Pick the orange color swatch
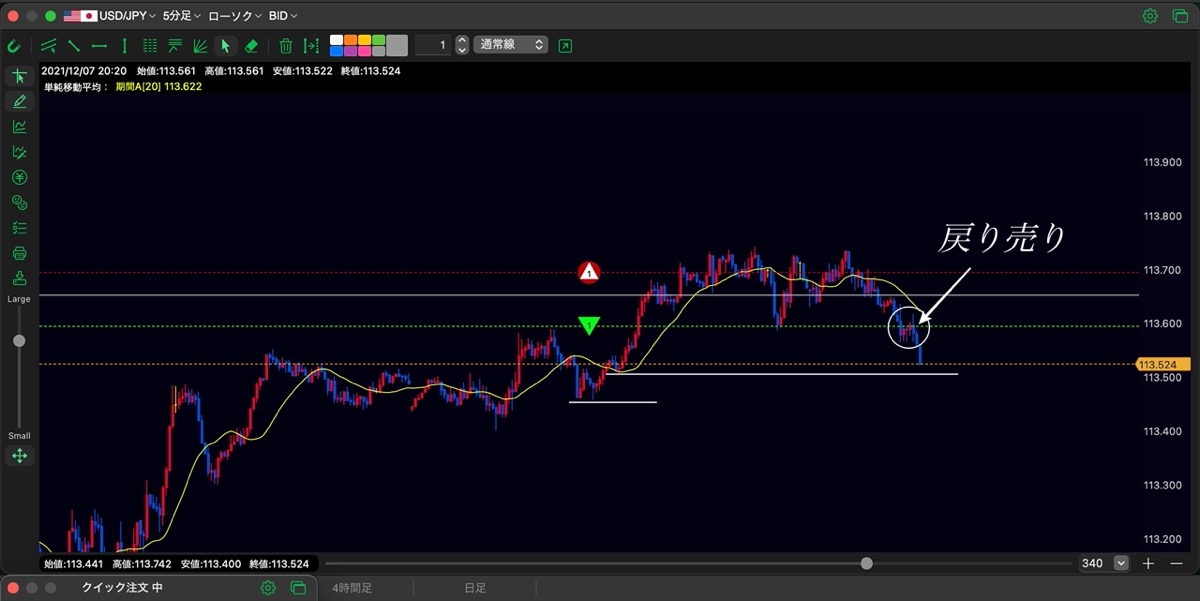This screenshot has width=1200, height=601. click(351, 40)
